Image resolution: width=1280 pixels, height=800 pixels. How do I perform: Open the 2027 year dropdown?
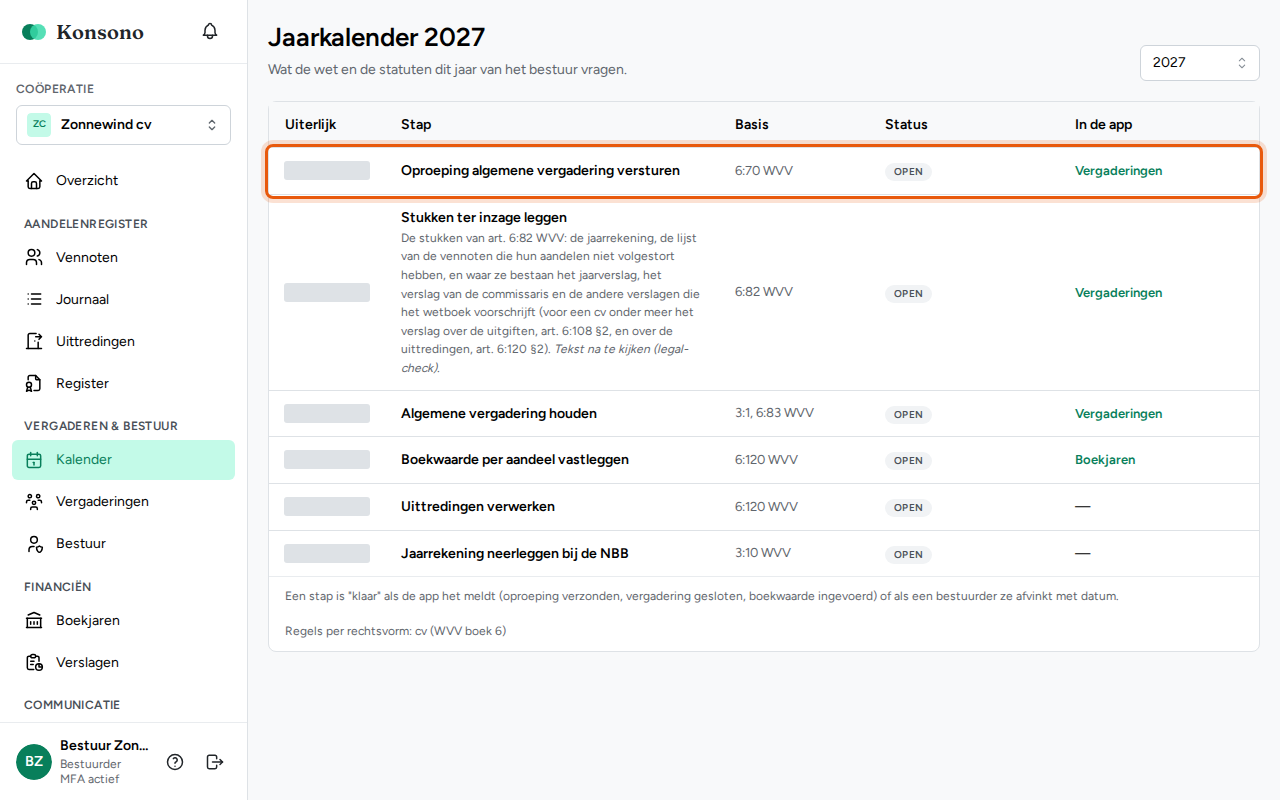(1200, 62)
